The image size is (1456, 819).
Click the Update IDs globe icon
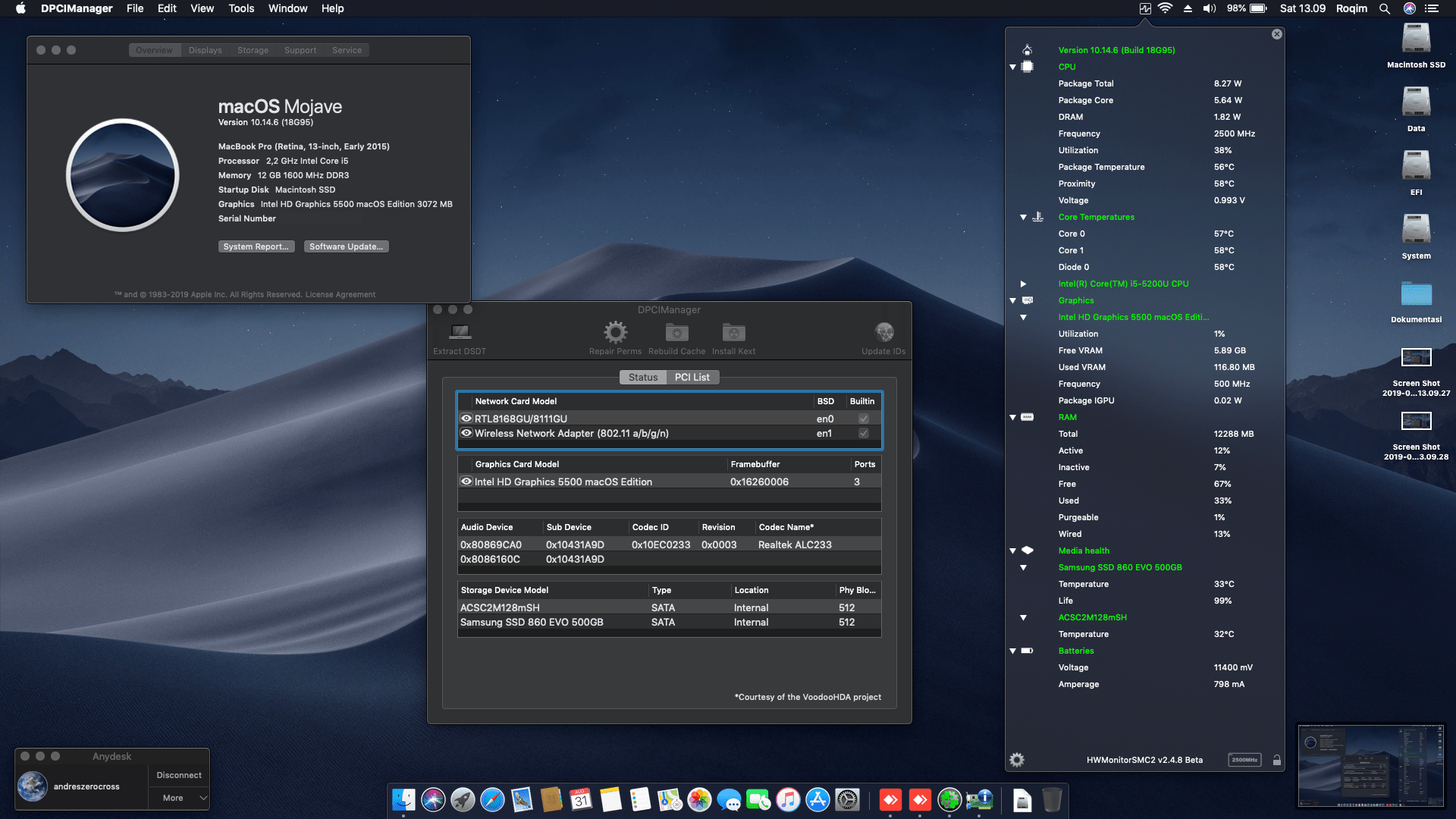click(x=883, y=332)
